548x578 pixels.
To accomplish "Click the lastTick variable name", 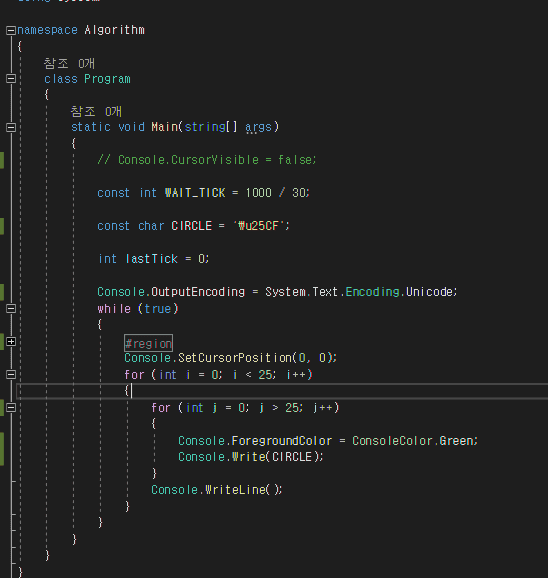I will (151, 259).
